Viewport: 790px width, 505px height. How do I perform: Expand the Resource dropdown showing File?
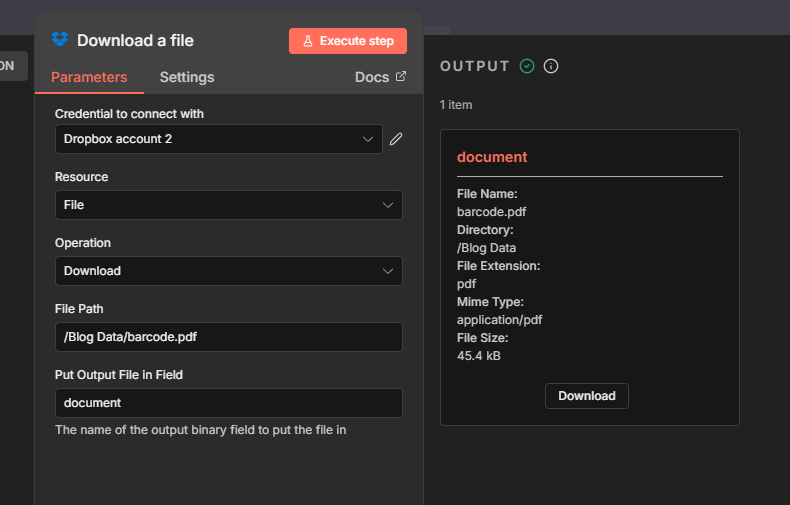tap(228, 205)
